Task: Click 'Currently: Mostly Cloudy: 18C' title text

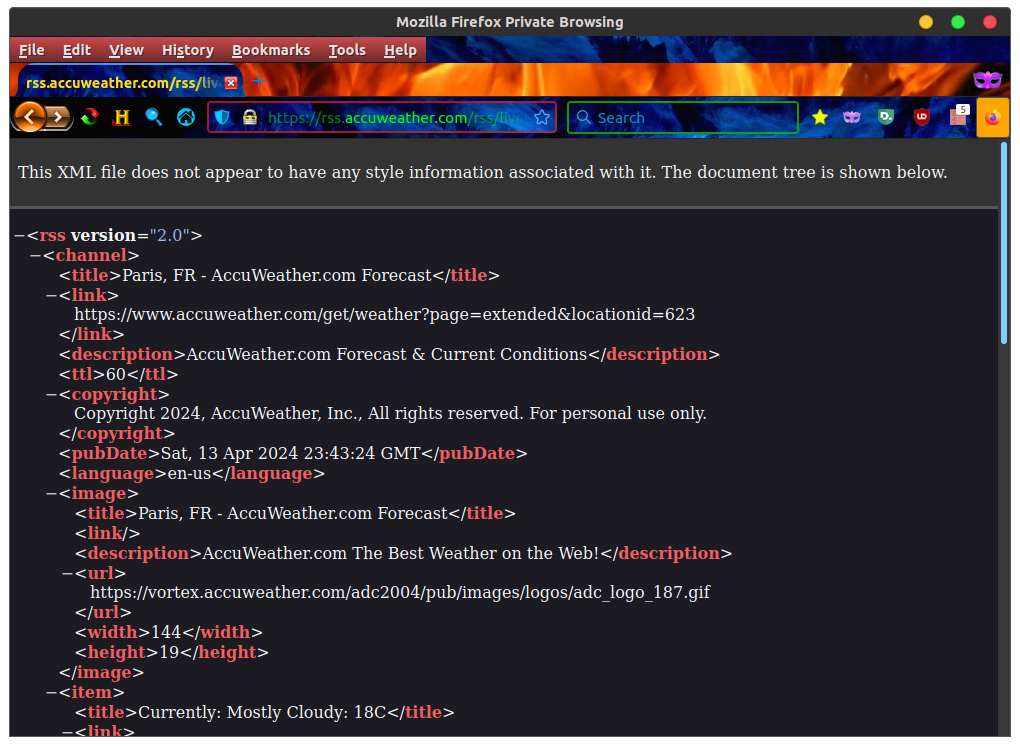Action: tap(262, 712)
